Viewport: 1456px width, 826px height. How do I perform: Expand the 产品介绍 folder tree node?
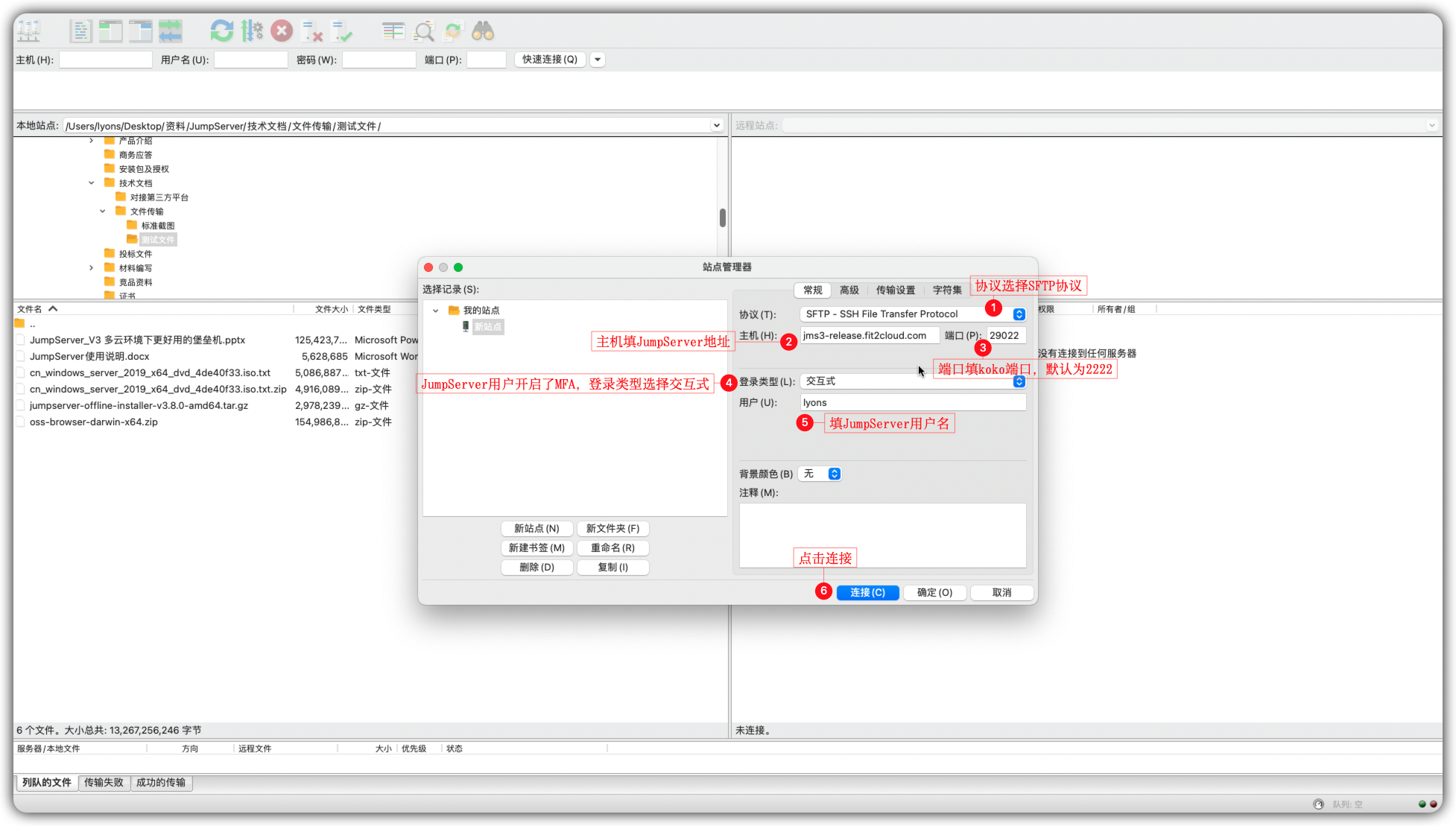[x=92, y=140]
